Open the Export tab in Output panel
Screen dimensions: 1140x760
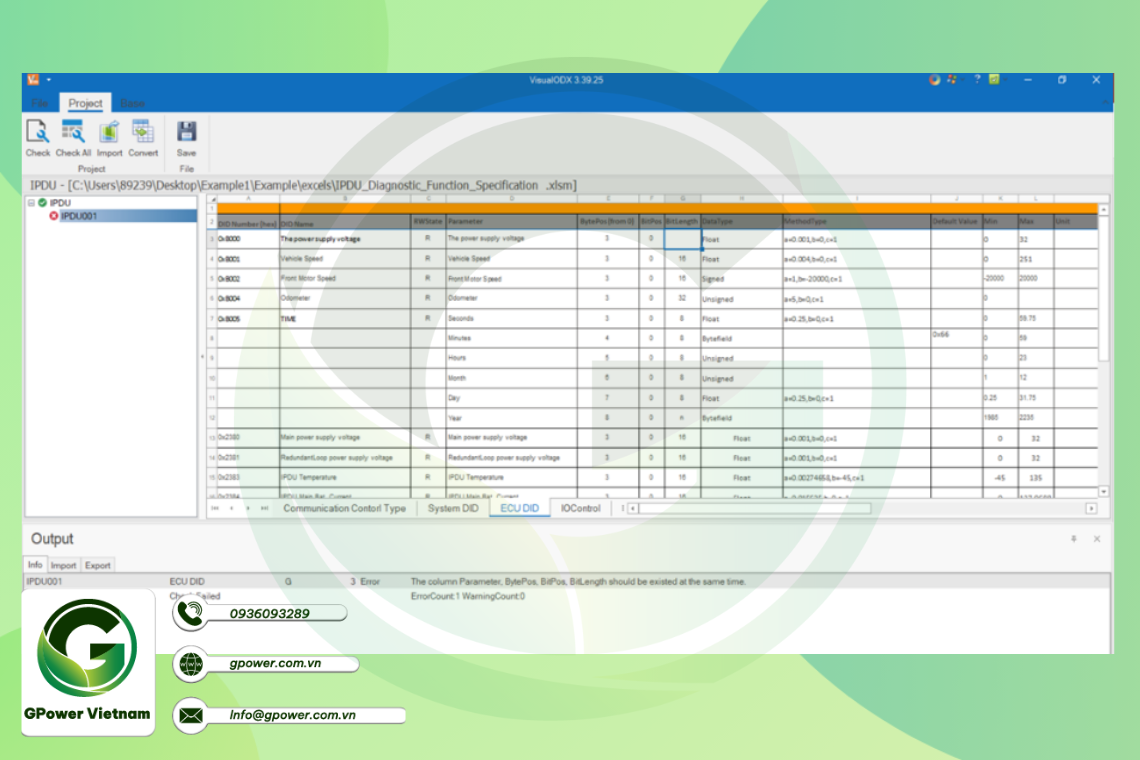click(x=97, y=565)
